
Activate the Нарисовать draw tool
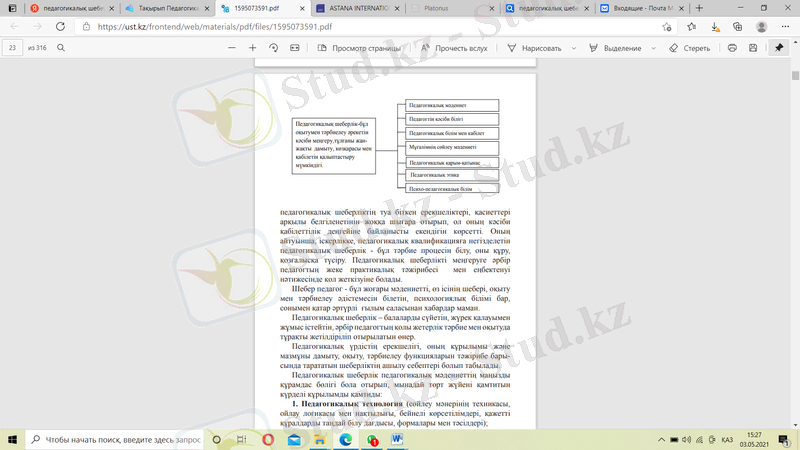click(x=534, y=48)
